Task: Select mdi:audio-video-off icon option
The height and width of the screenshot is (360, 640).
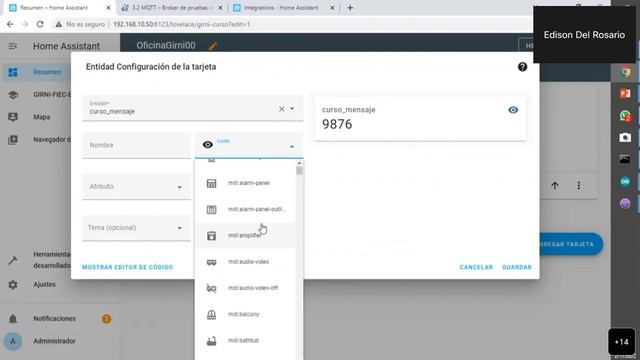Action: [245, 288]
